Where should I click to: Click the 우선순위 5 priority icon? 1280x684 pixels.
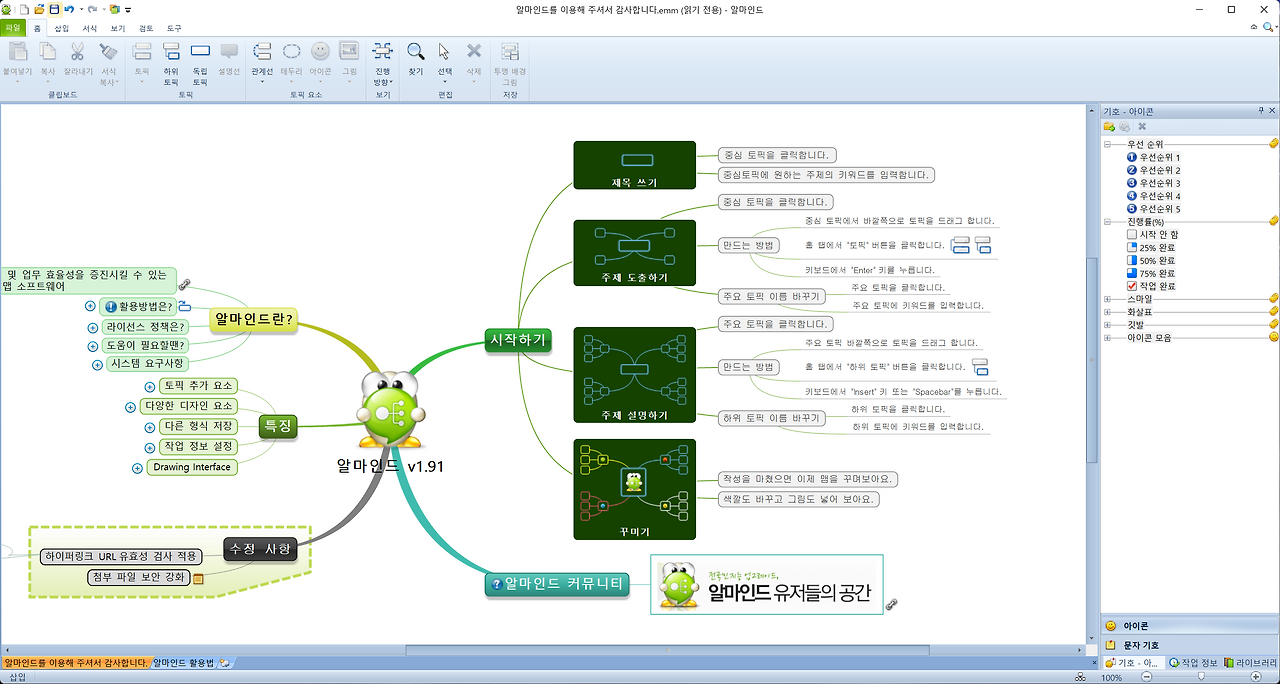click(1132, 209)
